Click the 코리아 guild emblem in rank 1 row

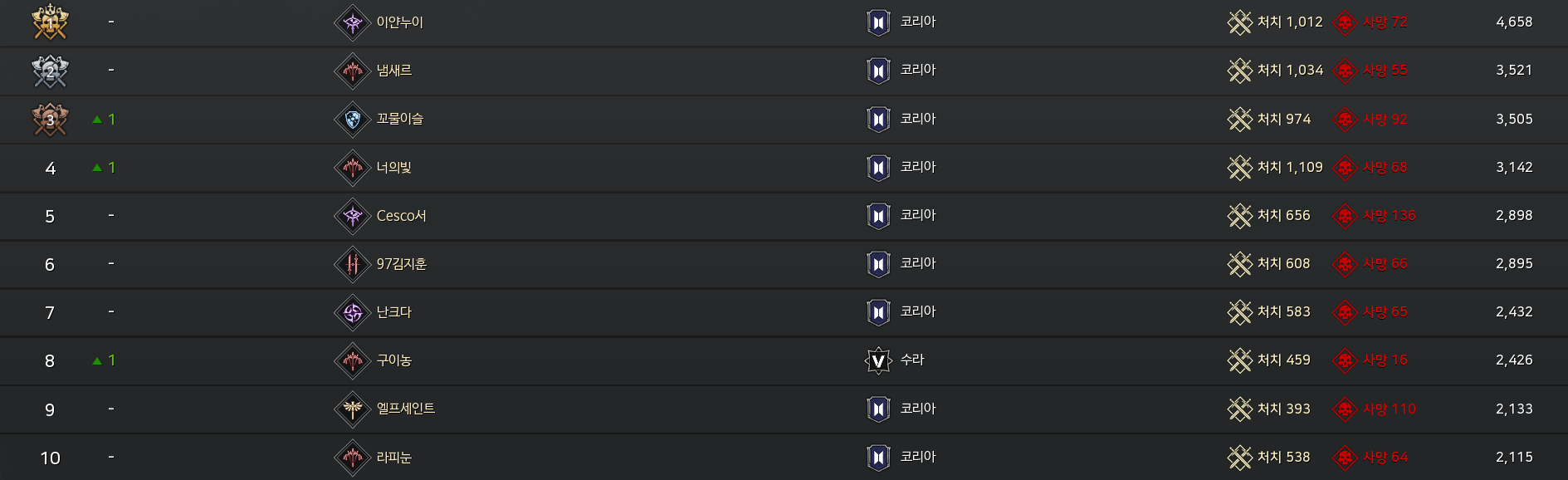(878, 22)
